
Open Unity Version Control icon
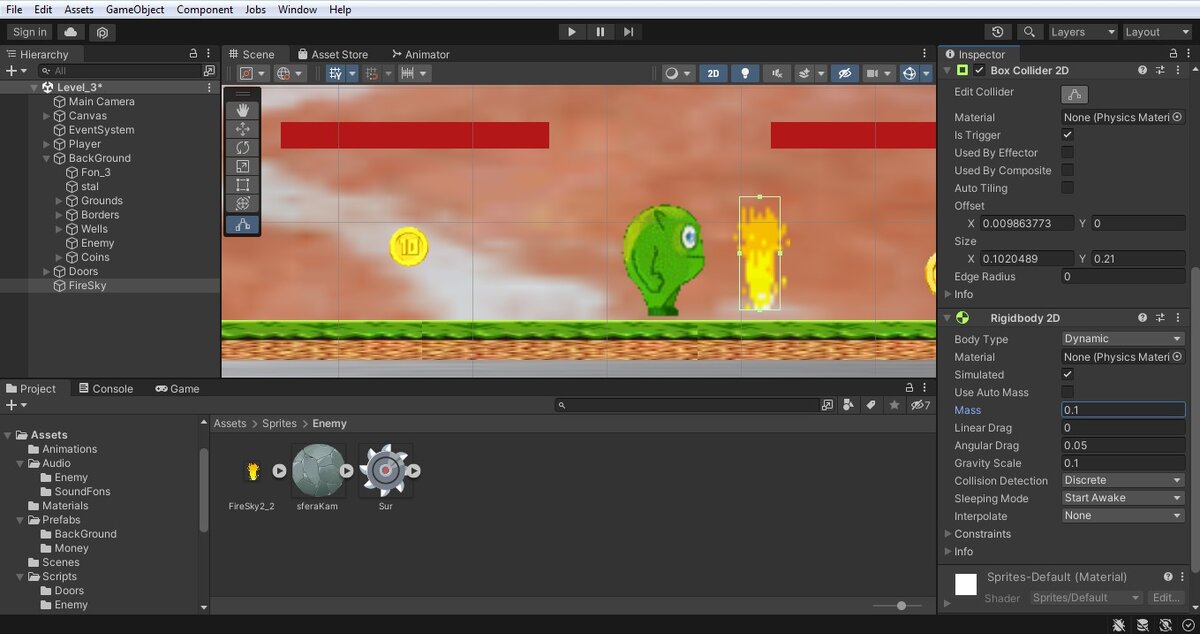102,32
